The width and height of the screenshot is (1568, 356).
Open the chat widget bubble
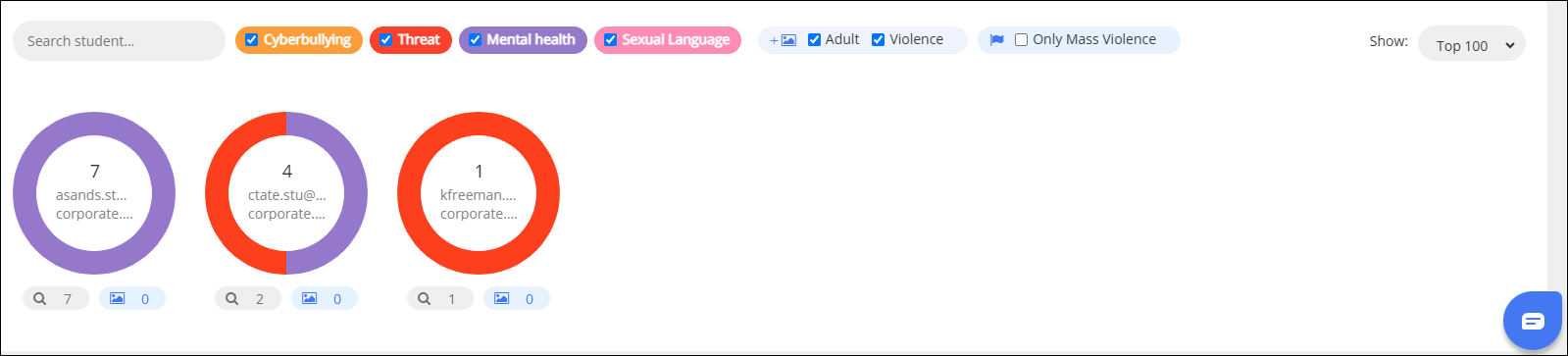point(1533,321)
